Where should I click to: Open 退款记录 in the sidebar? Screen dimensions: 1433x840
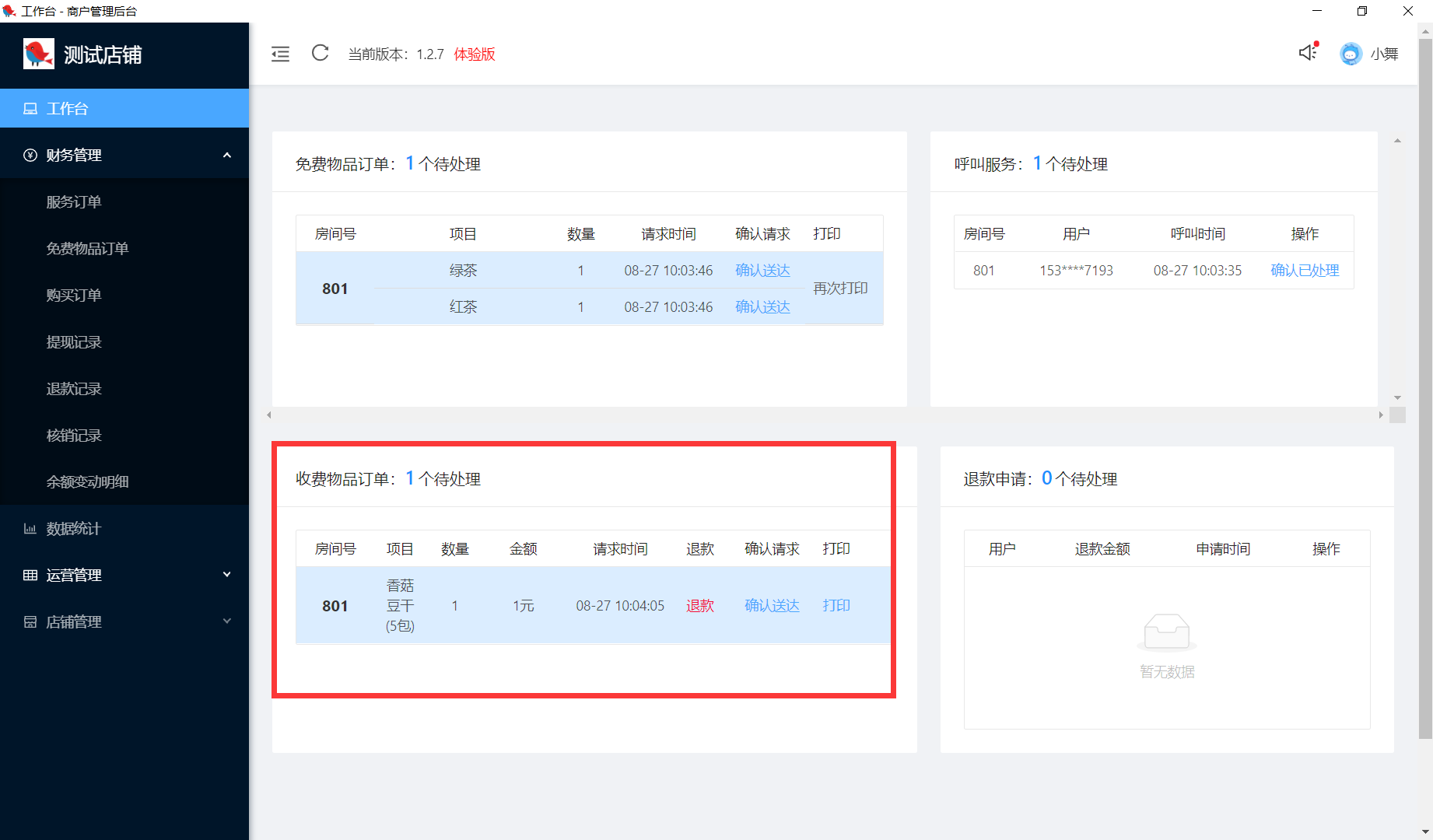[74, 389]
